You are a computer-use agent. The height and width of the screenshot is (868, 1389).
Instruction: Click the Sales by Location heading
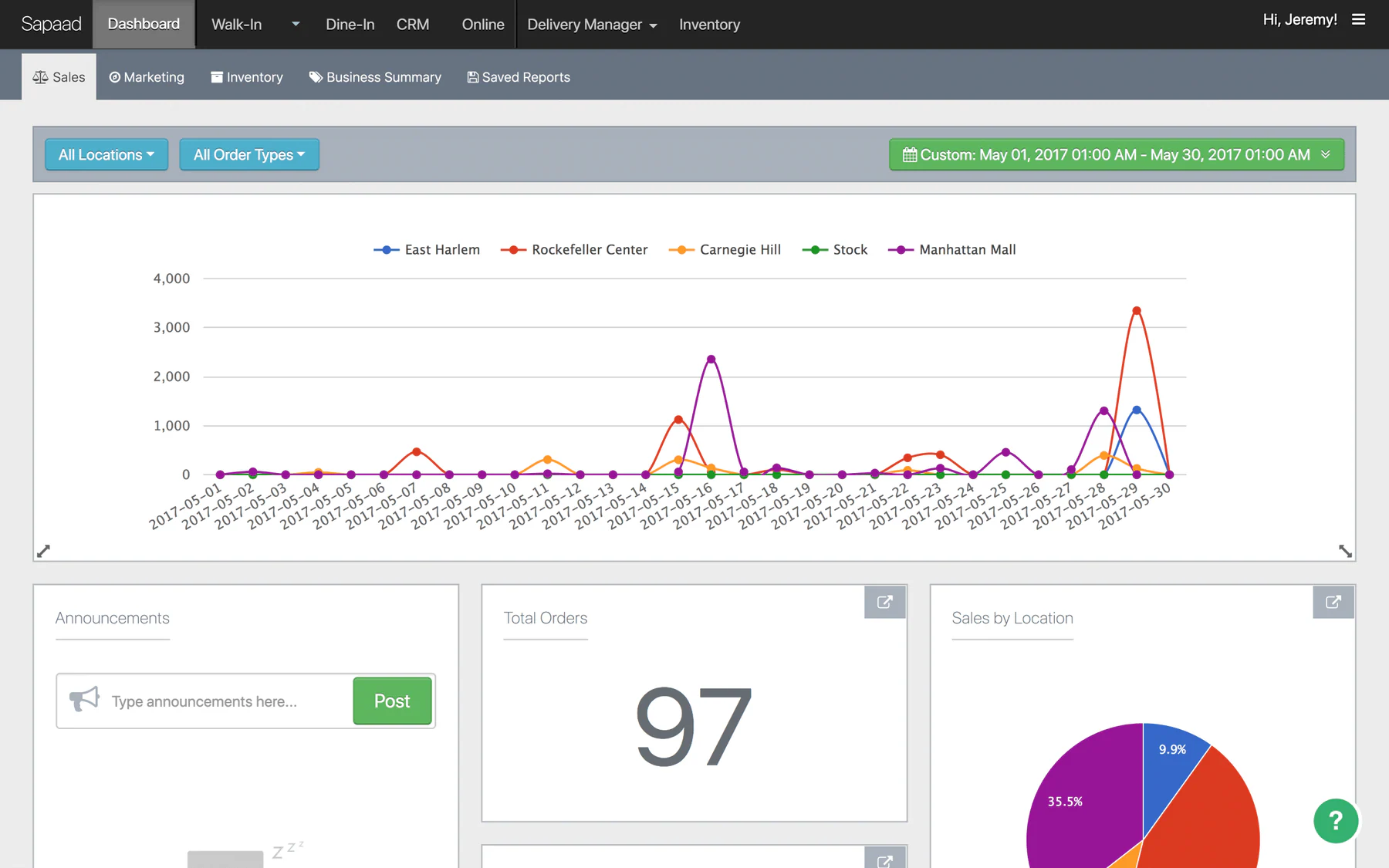coord(1012,618)
